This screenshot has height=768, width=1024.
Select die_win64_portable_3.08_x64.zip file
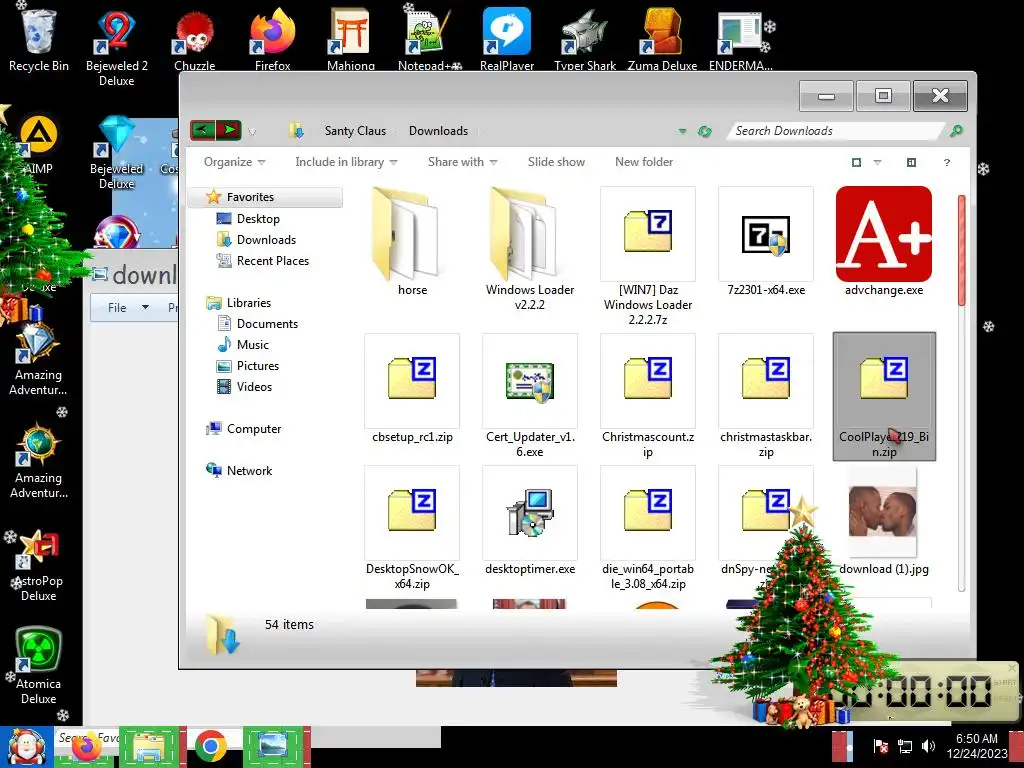click(648, 528)
